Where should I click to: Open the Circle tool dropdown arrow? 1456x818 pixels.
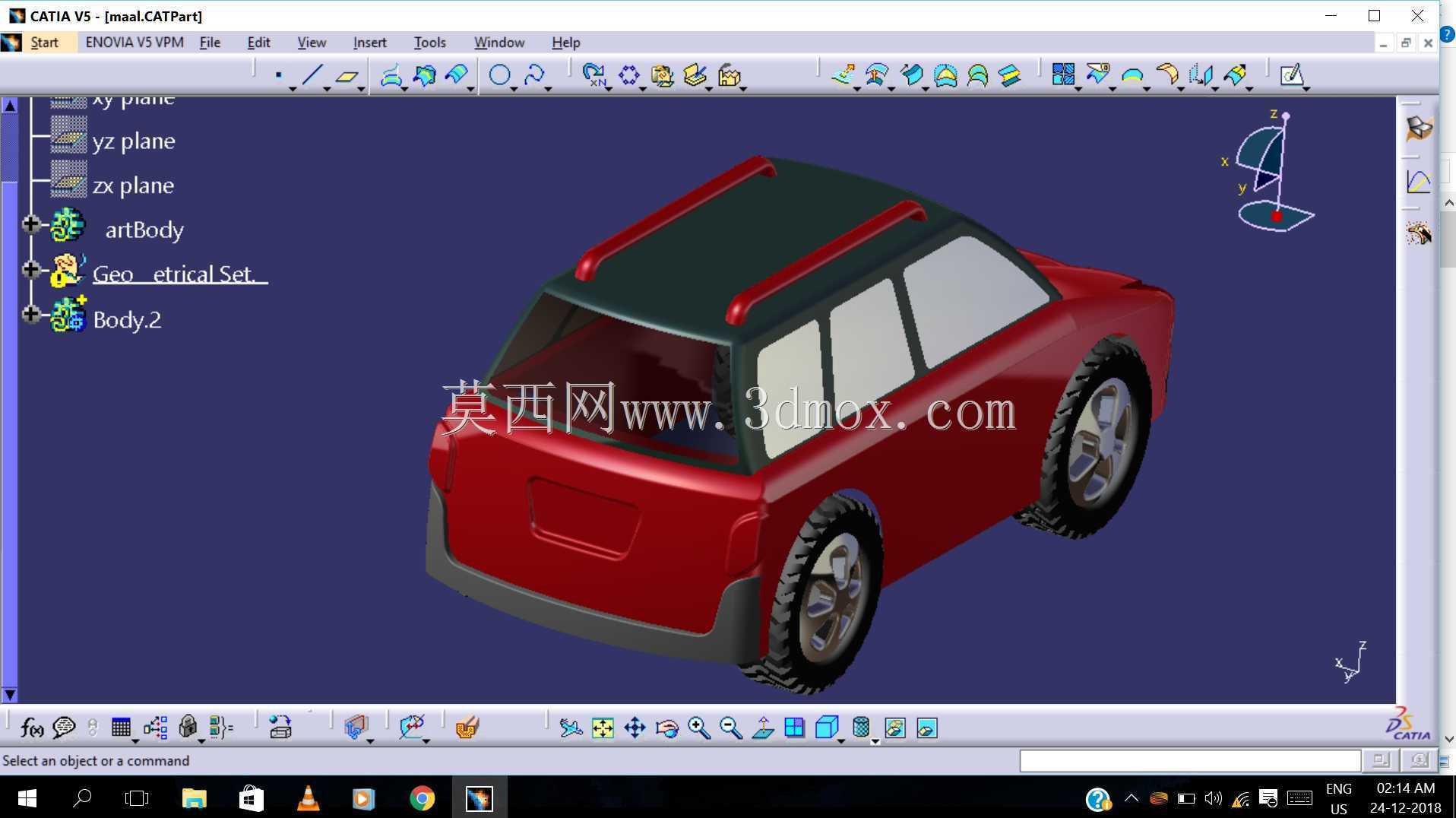coord(514,90)
